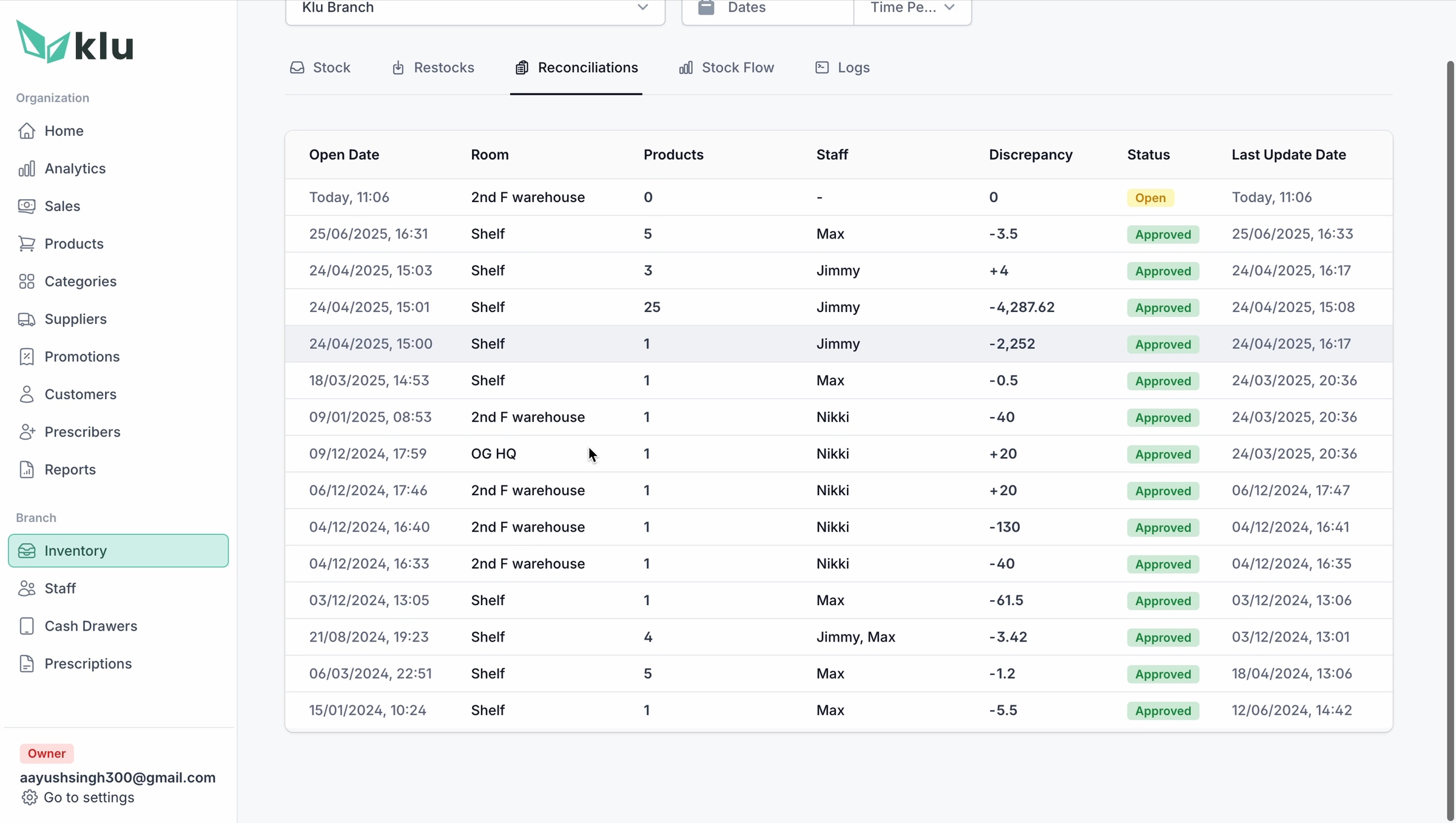The width and height of the screenshot is (1456, 823).
Task: Click the Open Date column header
Action: (344, 155)
